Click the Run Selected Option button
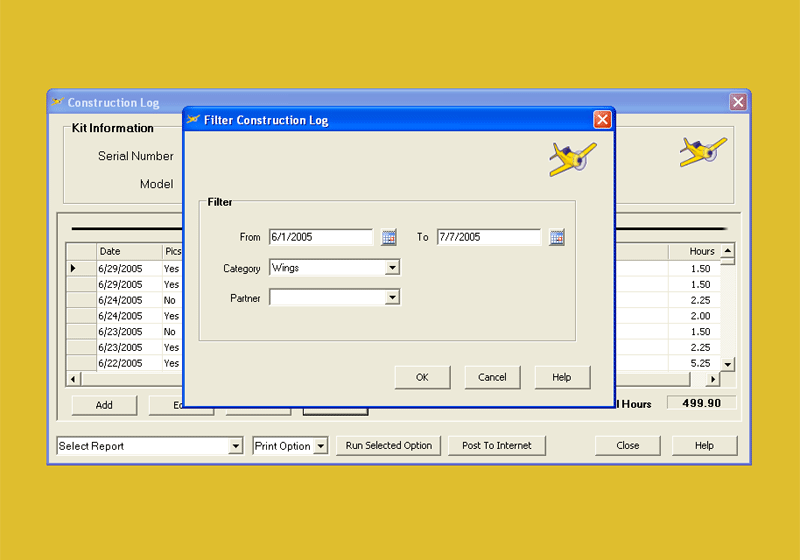Image resolution: width=800 pixels, height=560 pixels. click(x=389, y=446)
